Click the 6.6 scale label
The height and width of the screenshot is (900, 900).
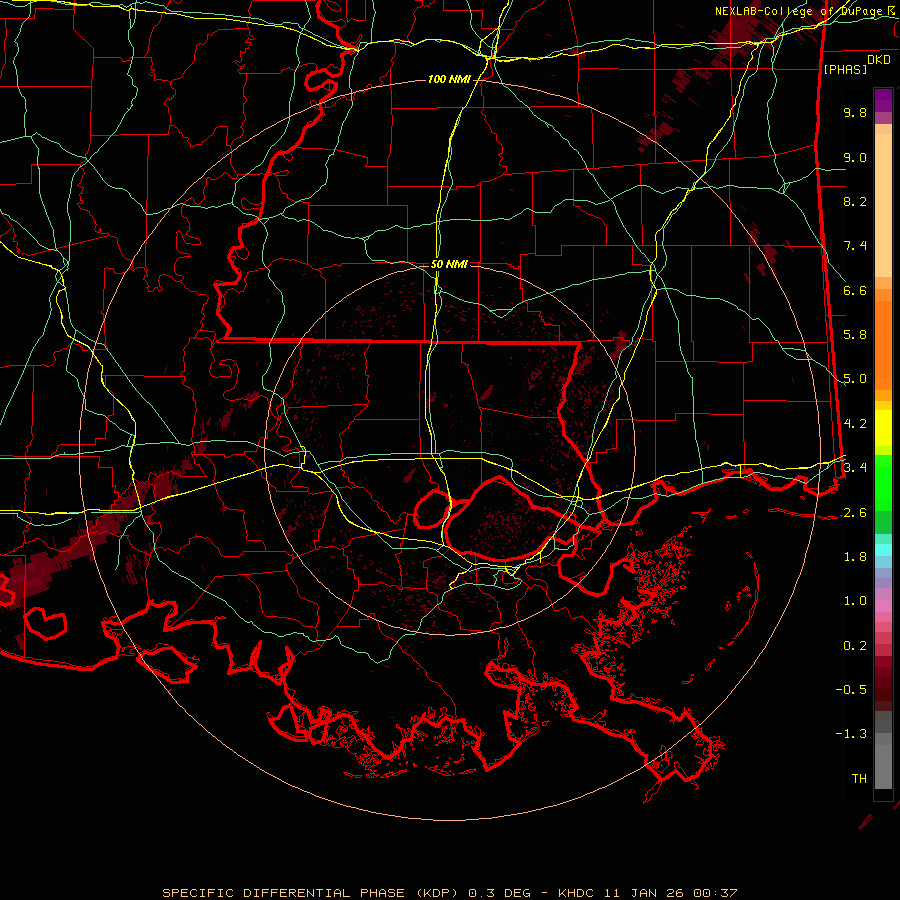[855, 290]
